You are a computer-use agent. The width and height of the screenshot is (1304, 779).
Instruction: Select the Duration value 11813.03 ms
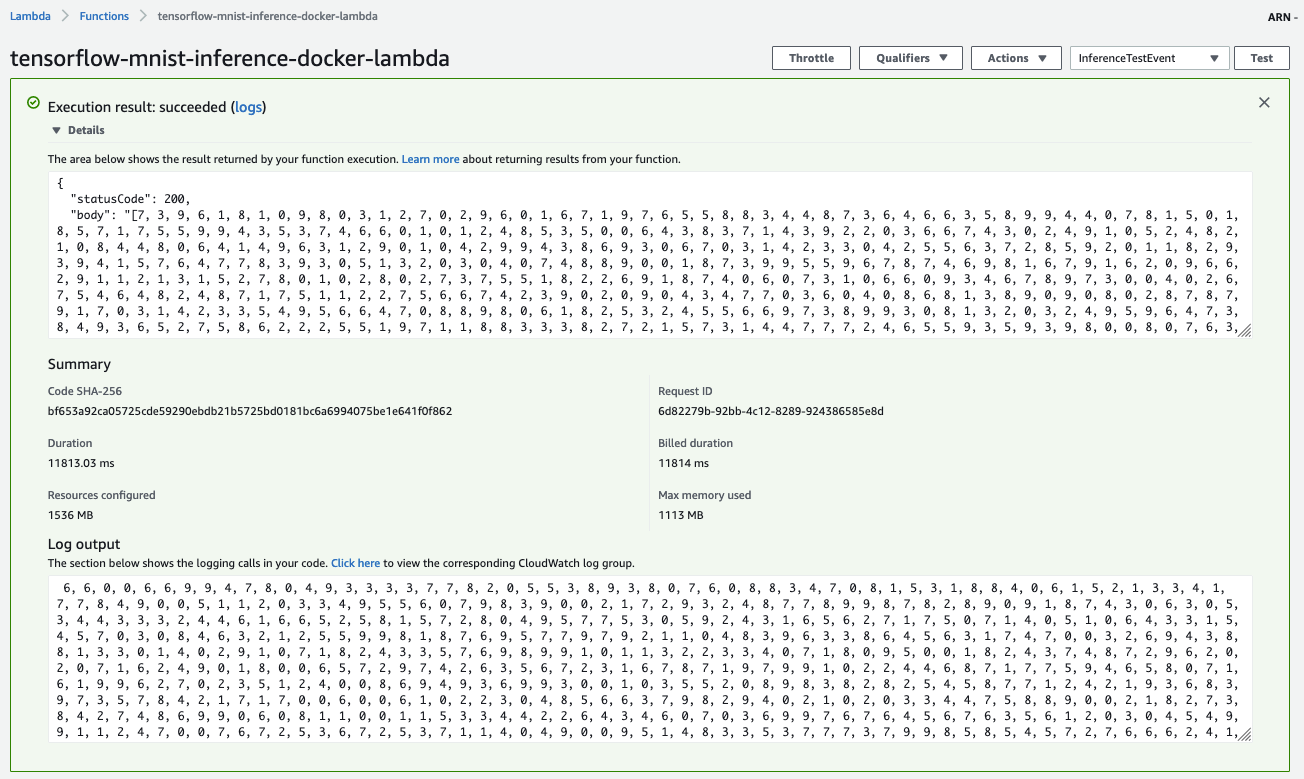(x=81, y=463)
